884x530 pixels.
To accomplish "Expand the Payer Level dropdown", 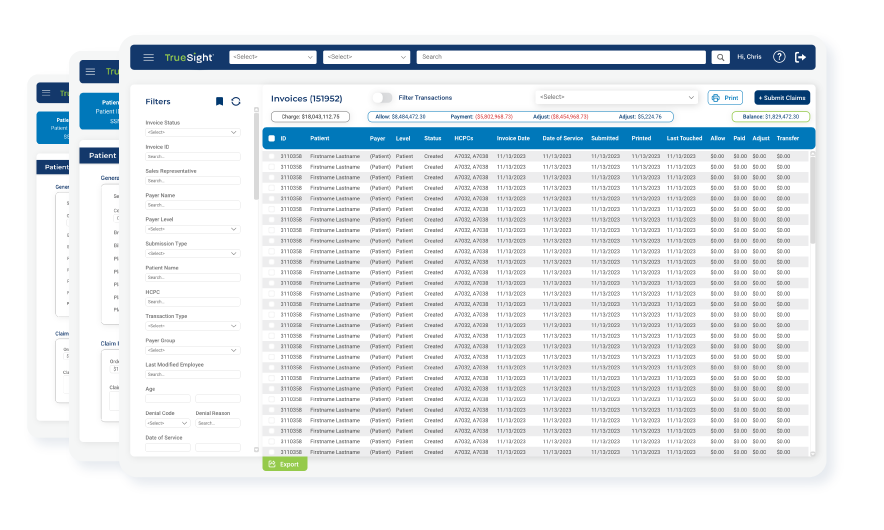I will click(192, 229).
